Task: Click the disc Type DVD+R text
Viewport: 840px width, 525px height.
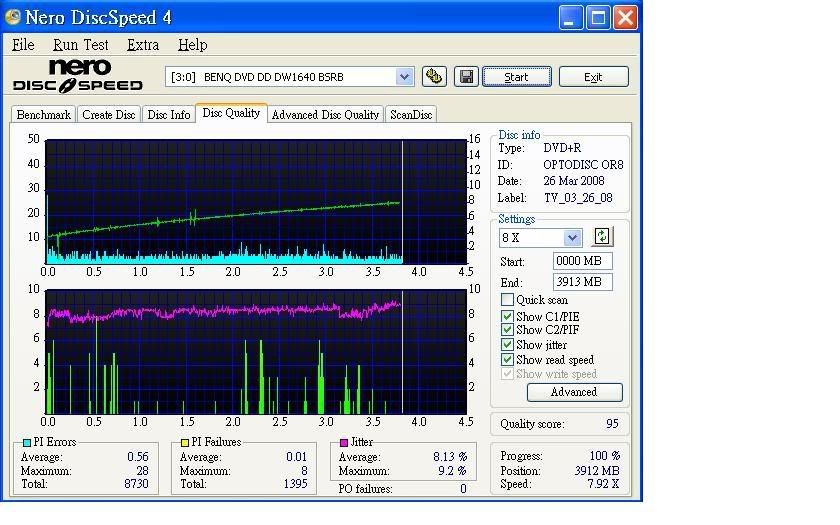Action: (x=562, y=148)
